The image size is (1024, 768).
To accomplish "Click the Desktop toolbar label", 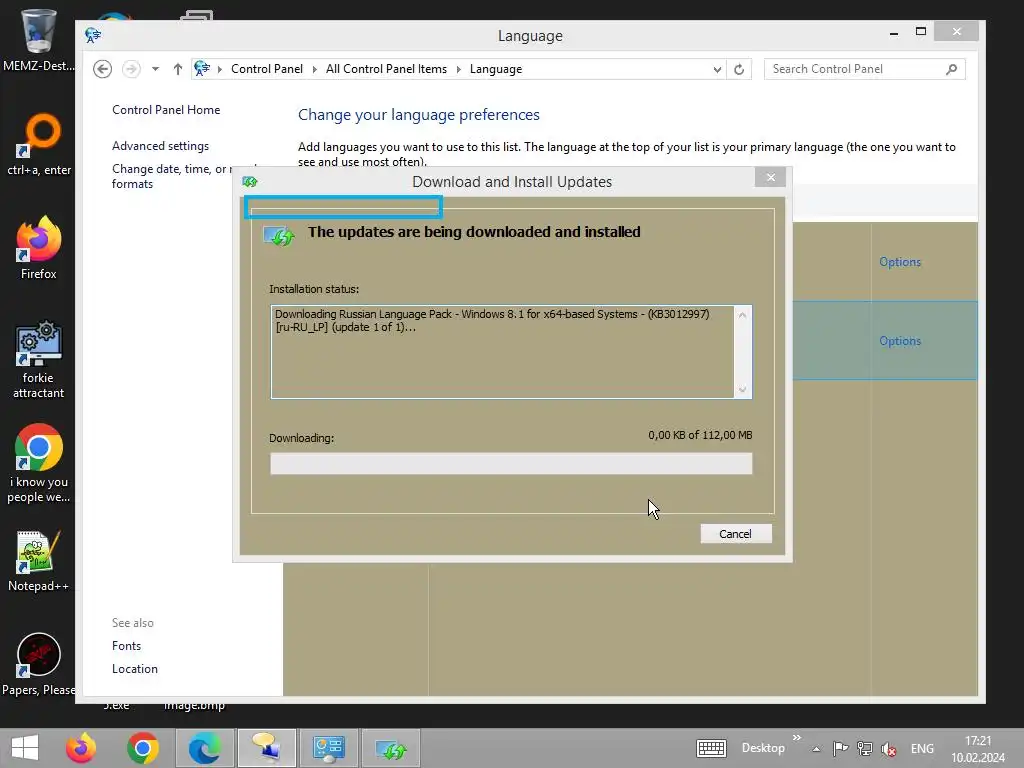I will click(763, 748).
